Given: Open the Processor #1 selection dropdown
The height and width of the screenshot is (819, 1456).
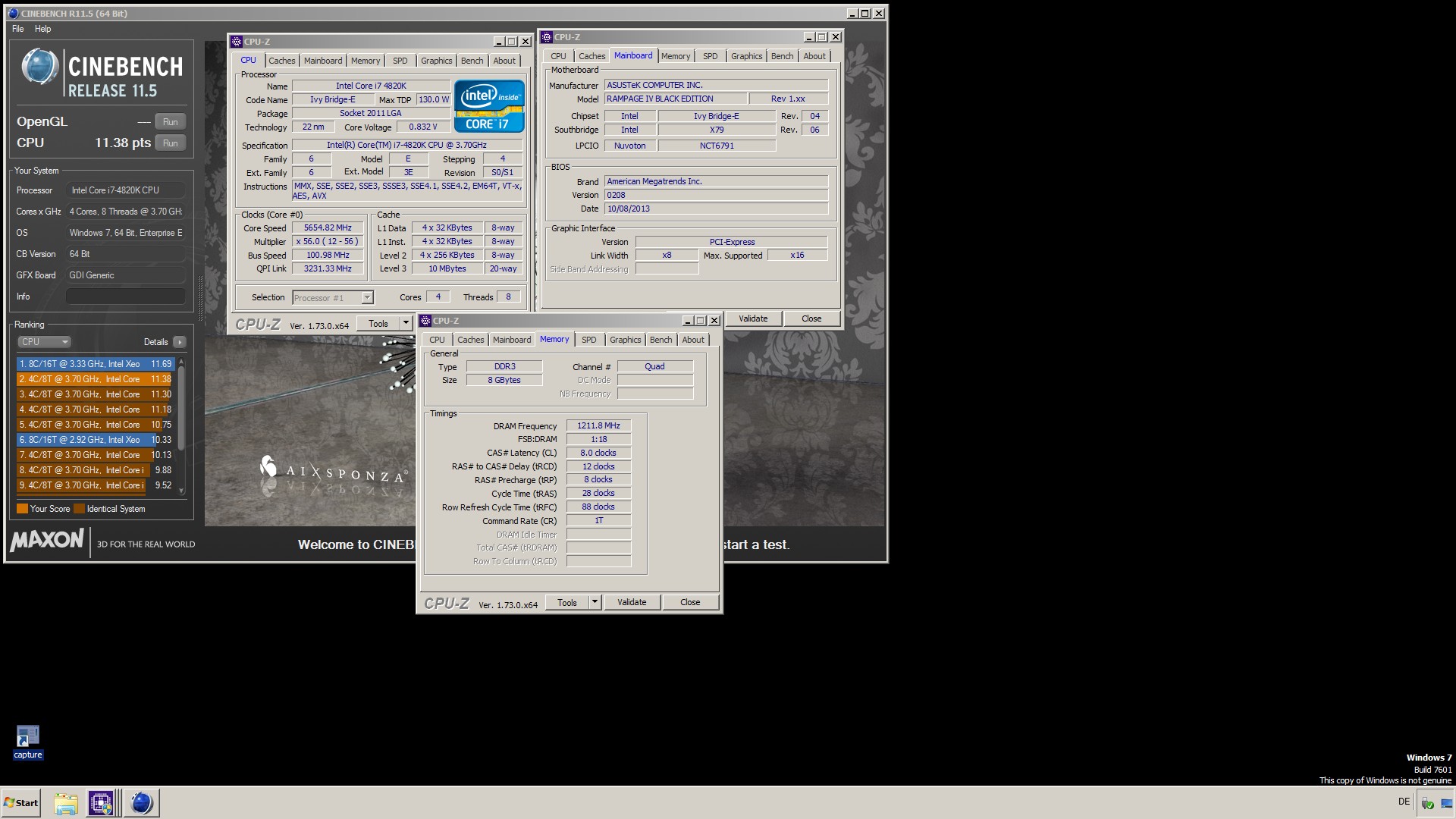Looking at the screenshot, I should [333, 297].
